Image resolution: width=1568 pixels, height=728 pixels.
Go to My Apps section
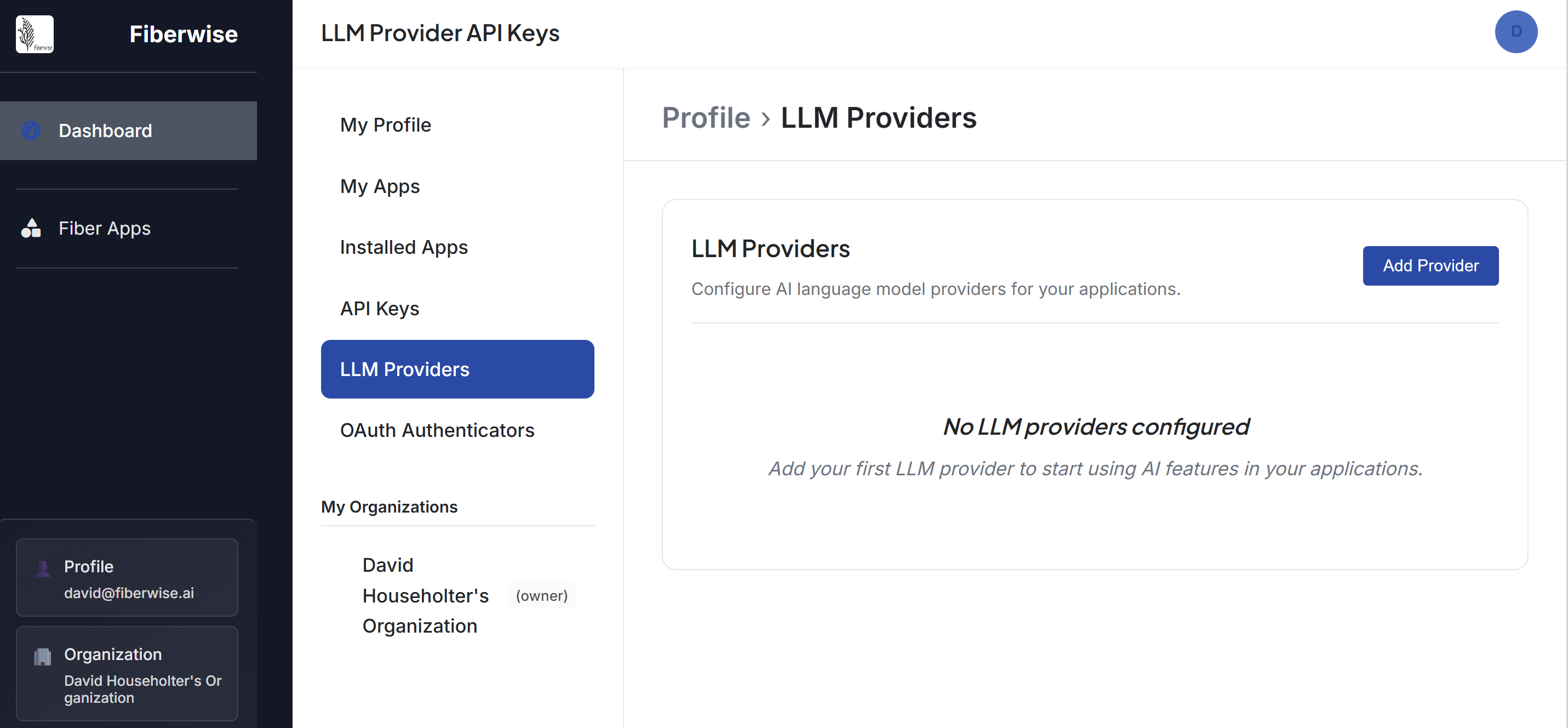[380, 186]
